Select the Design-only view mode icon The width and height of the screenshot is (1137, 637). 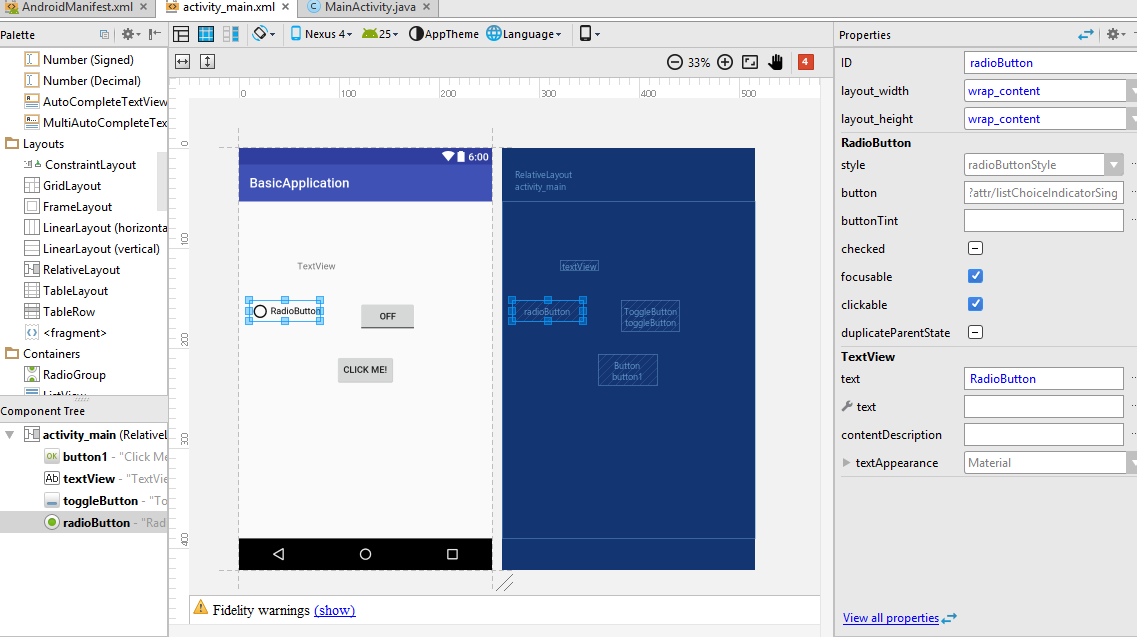tap(180, 33)
